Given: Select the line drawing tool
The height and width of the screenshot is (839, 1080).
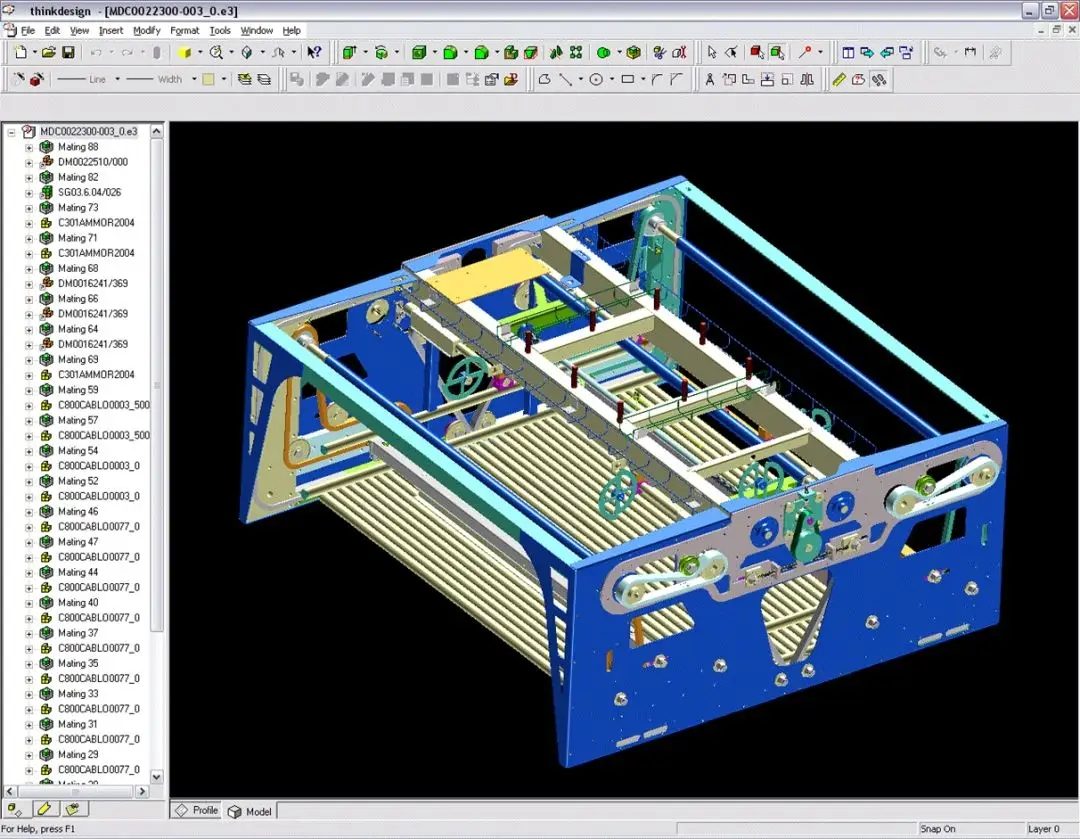Looking at the screenshot, I should (x=565, y=80).
